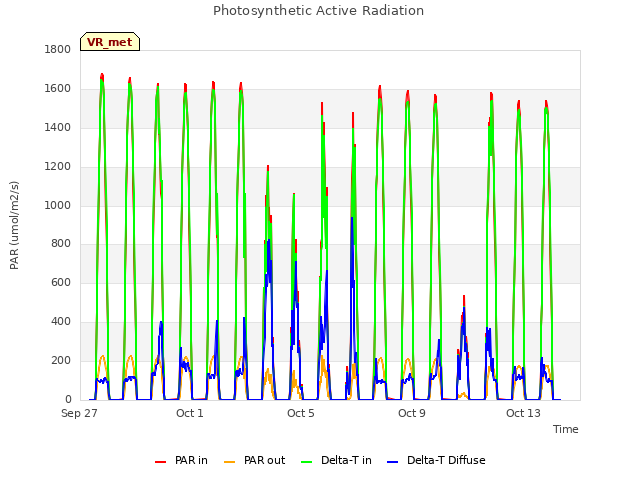Click the Sep 27 x-axis tick label
Image resolution: width=640 pixels, height=480 pixels.
click(79, 413)
